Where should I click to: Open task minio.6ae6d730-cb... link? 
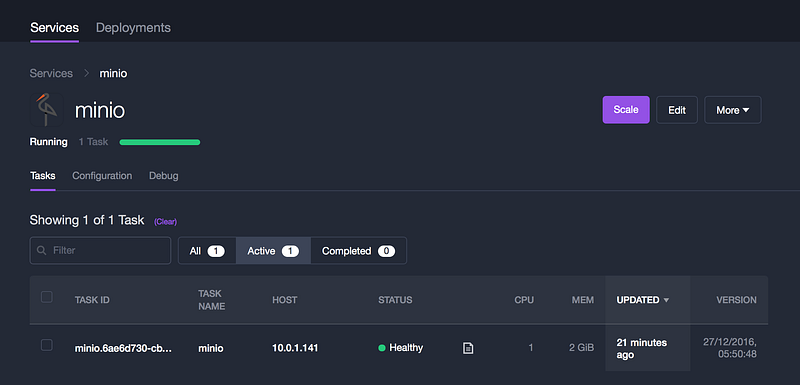tap(123, 348)
